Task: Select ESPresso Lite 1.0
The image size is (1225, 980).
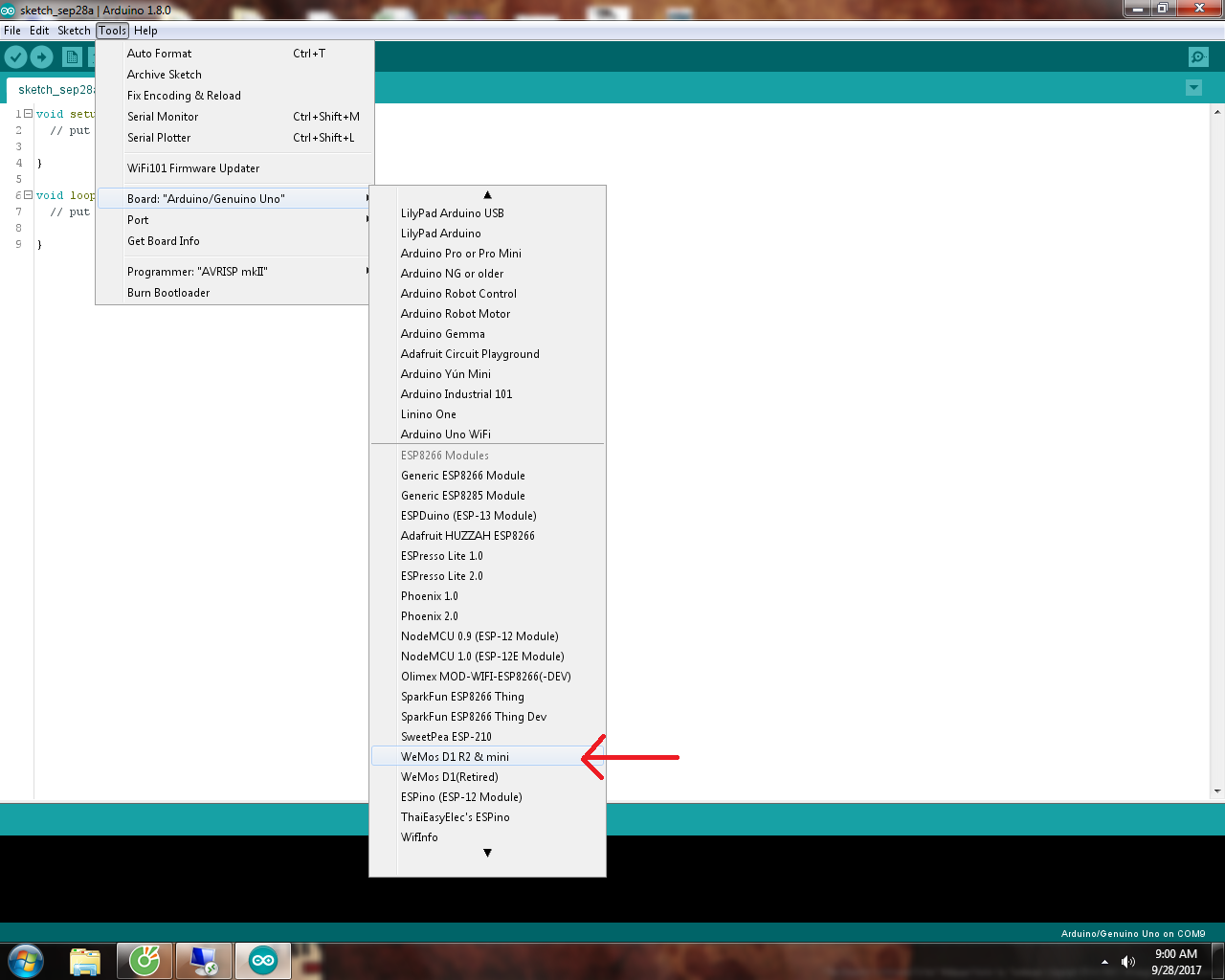Action: tap(487, 556)
